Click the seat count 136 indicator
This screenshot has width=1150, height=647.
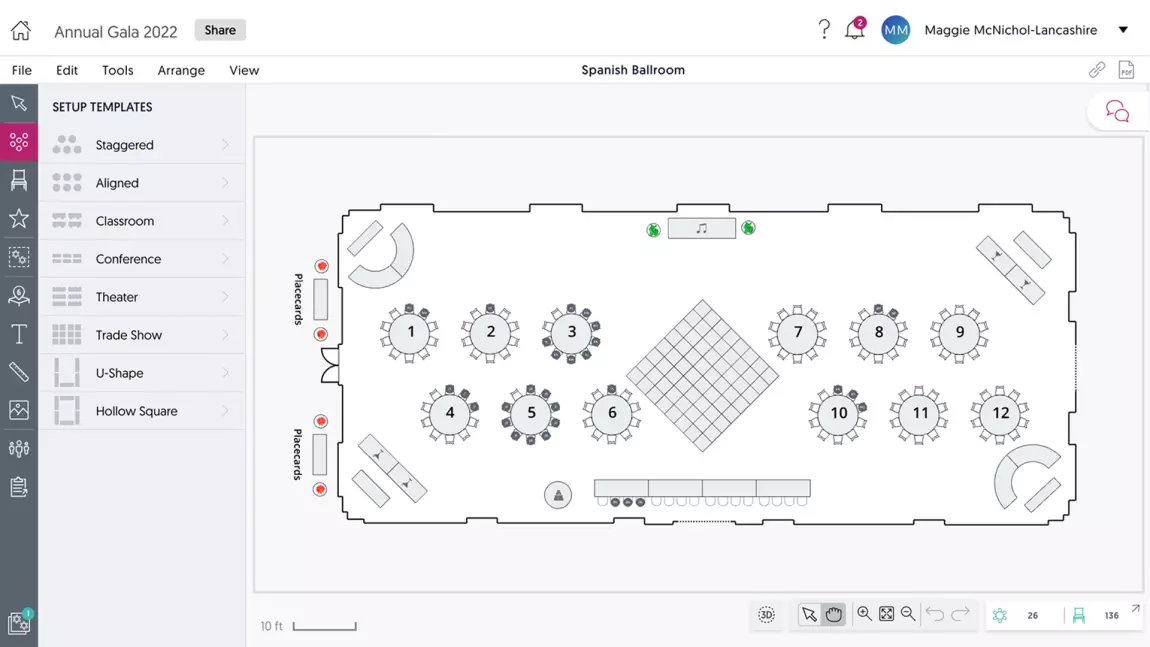(x=1110, y=615)
